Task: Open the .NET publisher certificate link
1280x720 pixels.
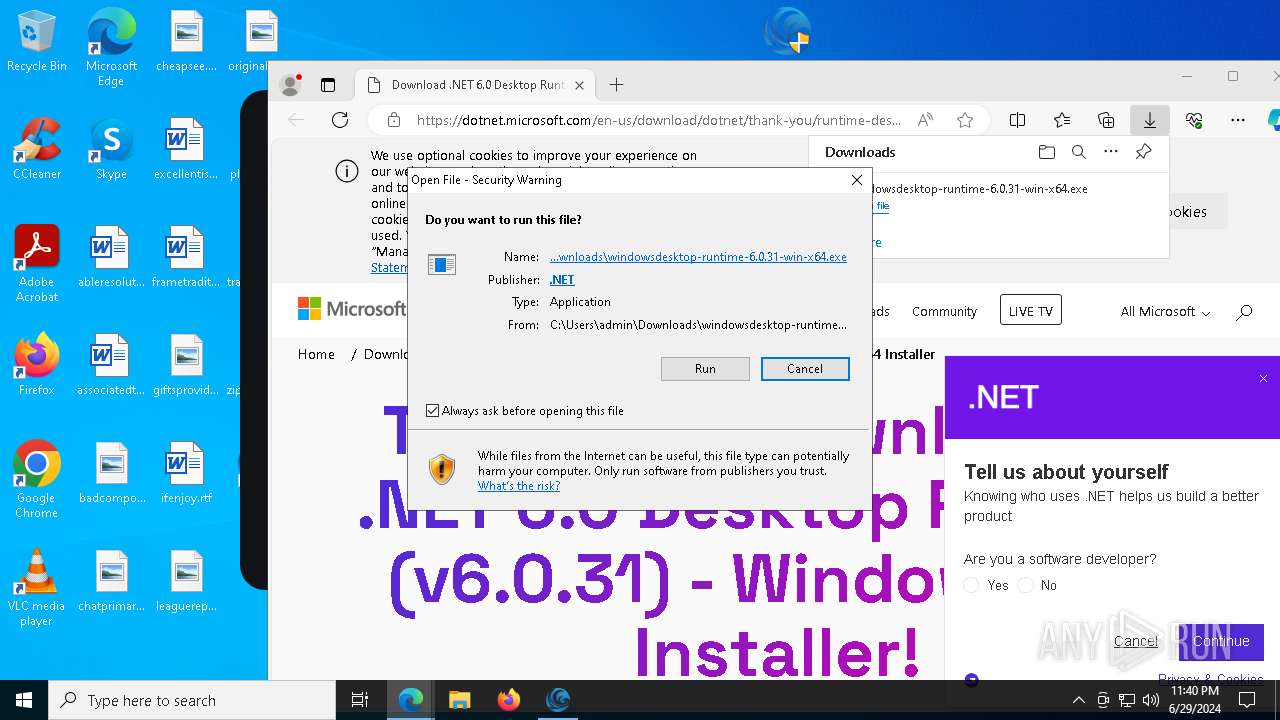Action: 562,280
